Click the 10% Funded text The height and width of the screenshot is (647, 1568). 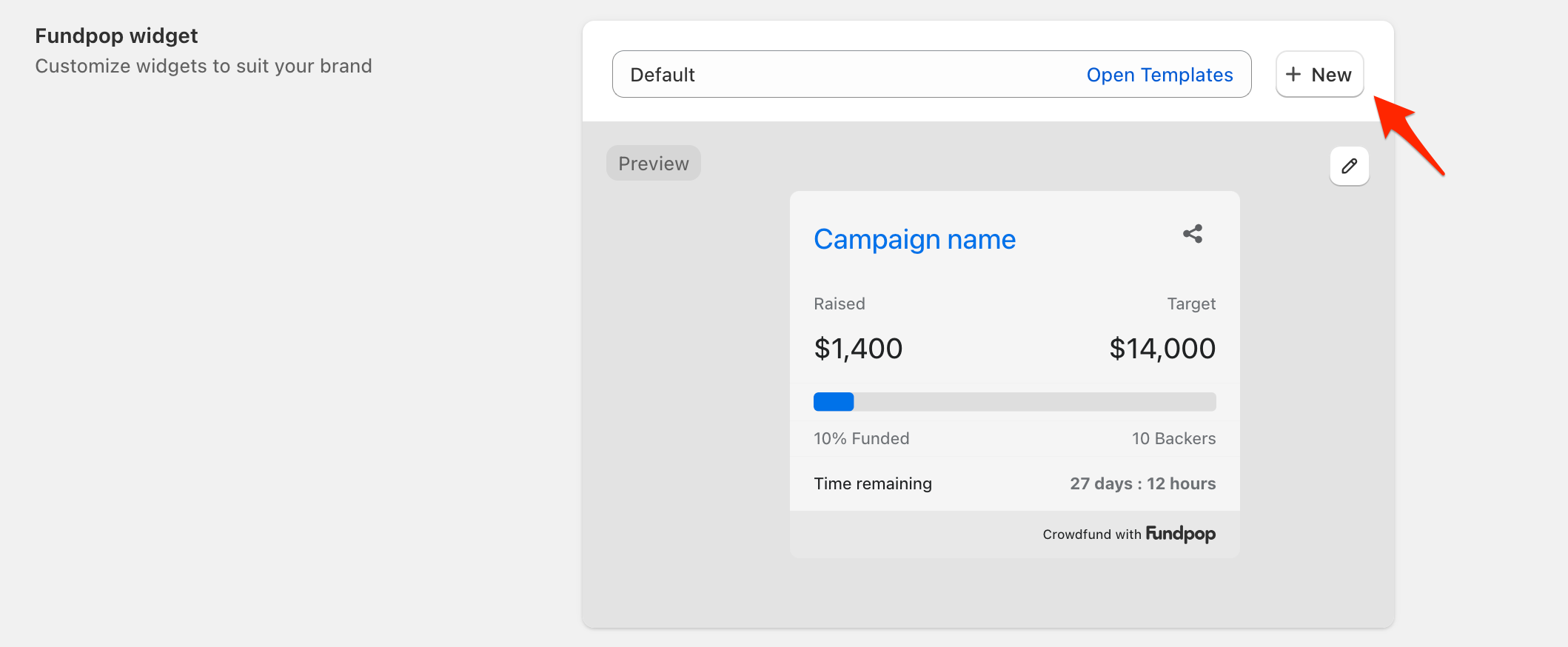(x=861, y=439)
